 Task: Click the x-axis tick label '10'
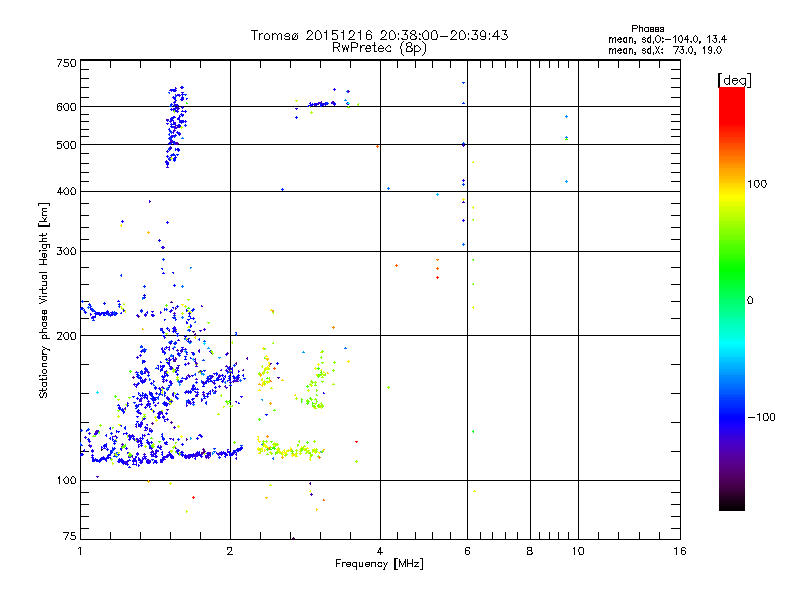point(578,551)
